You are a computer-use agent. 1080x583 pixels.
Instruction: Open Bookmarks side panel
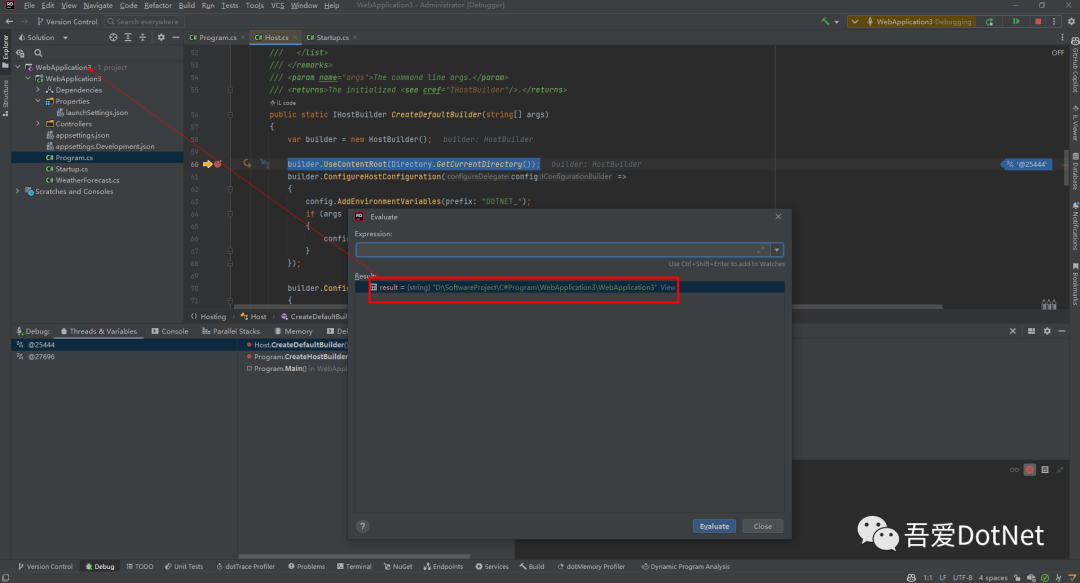(x=1074, y=283)
